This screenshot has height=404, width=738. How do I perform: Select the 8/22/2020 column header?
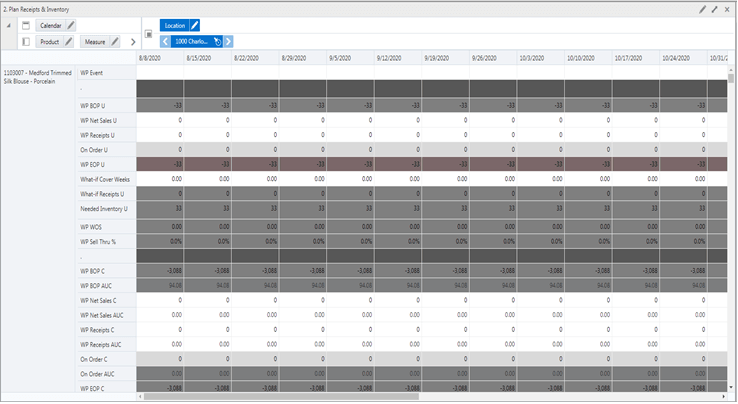coord(255,58)
